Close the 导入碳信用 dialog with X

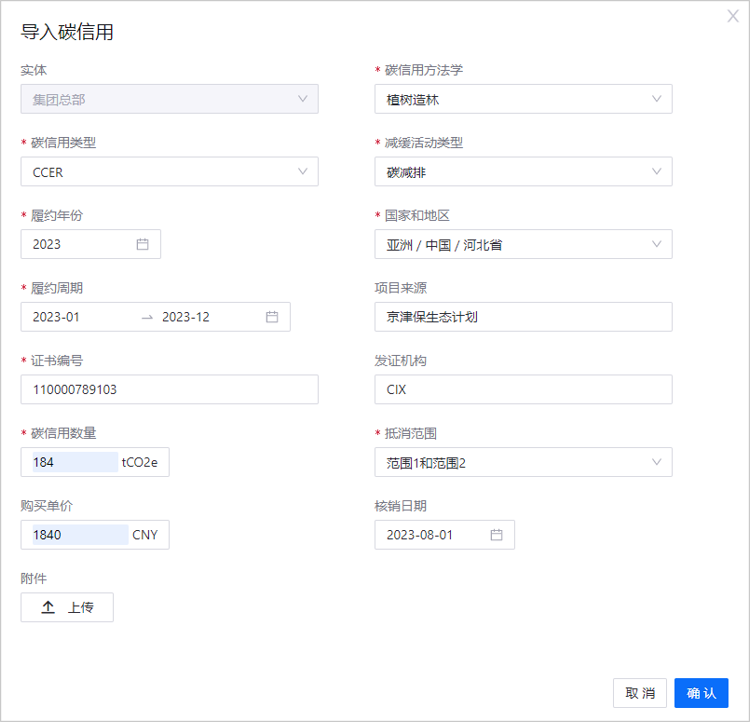pyautogui.click(x=733, y=16)
